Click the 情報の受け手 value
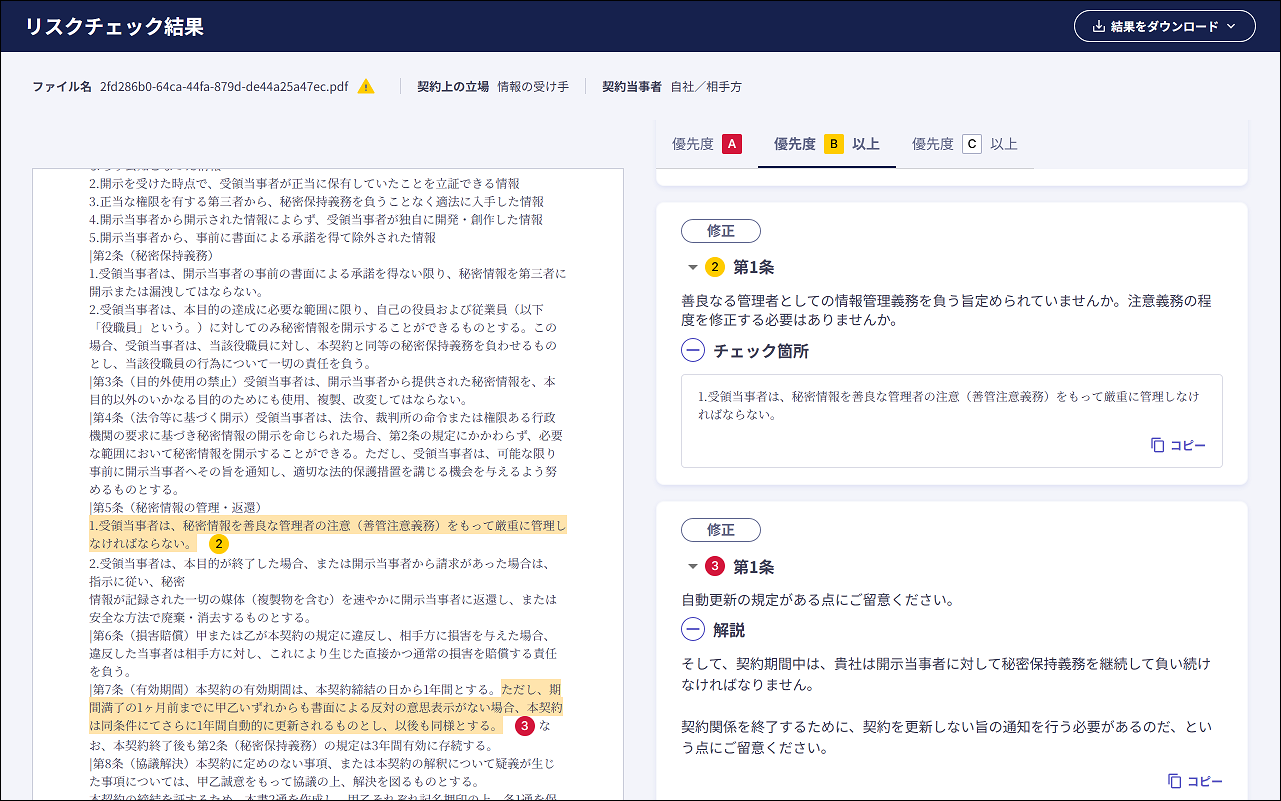This screenshot has width=1281, height=801. tap(533, 87)
